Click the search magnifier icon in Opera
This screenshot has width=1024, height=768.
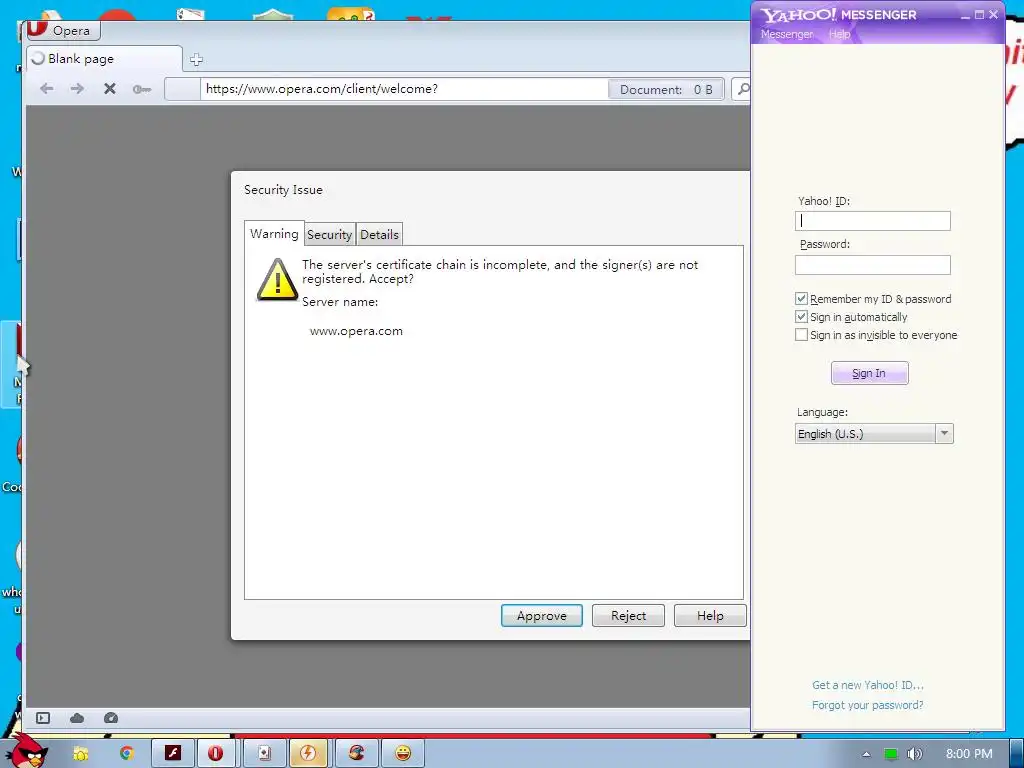click(x=743, y=89)
